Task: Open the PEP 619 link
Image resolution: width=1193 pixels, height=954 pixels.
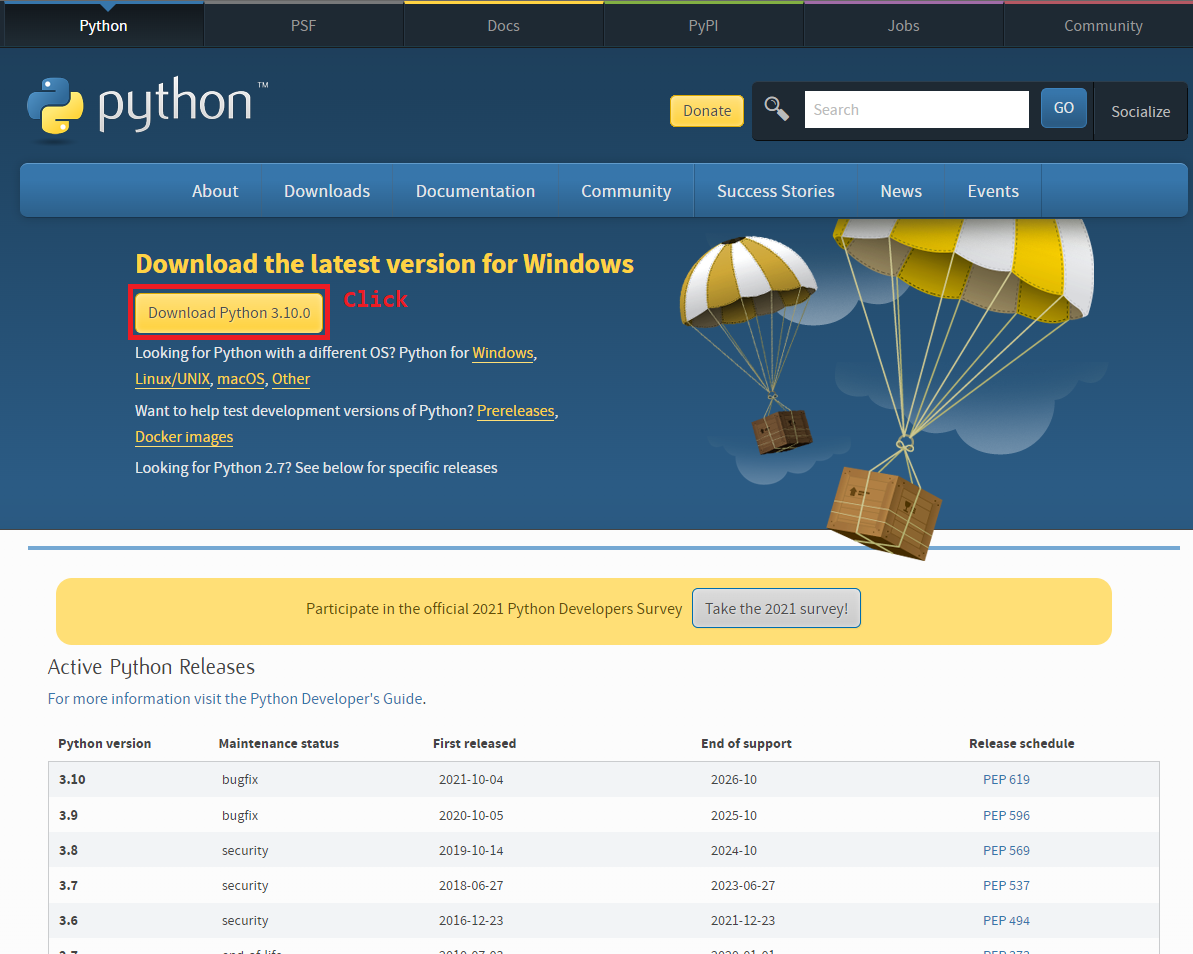Action: pos(1006,779)
